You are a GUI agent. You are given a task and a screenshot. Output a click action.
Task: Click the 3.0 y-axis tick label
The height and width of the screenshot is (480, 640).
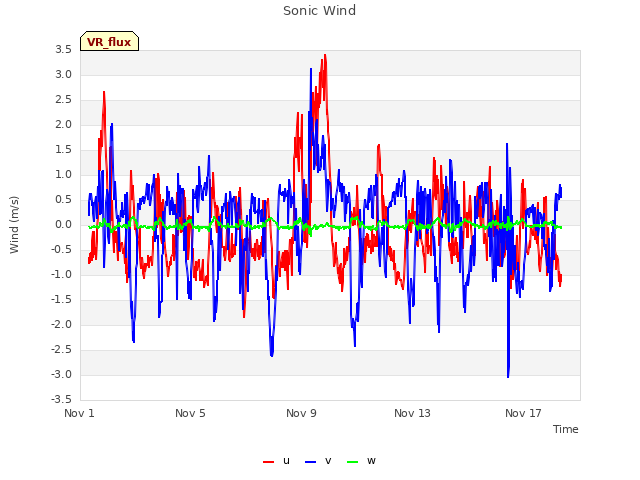point(64,75)
